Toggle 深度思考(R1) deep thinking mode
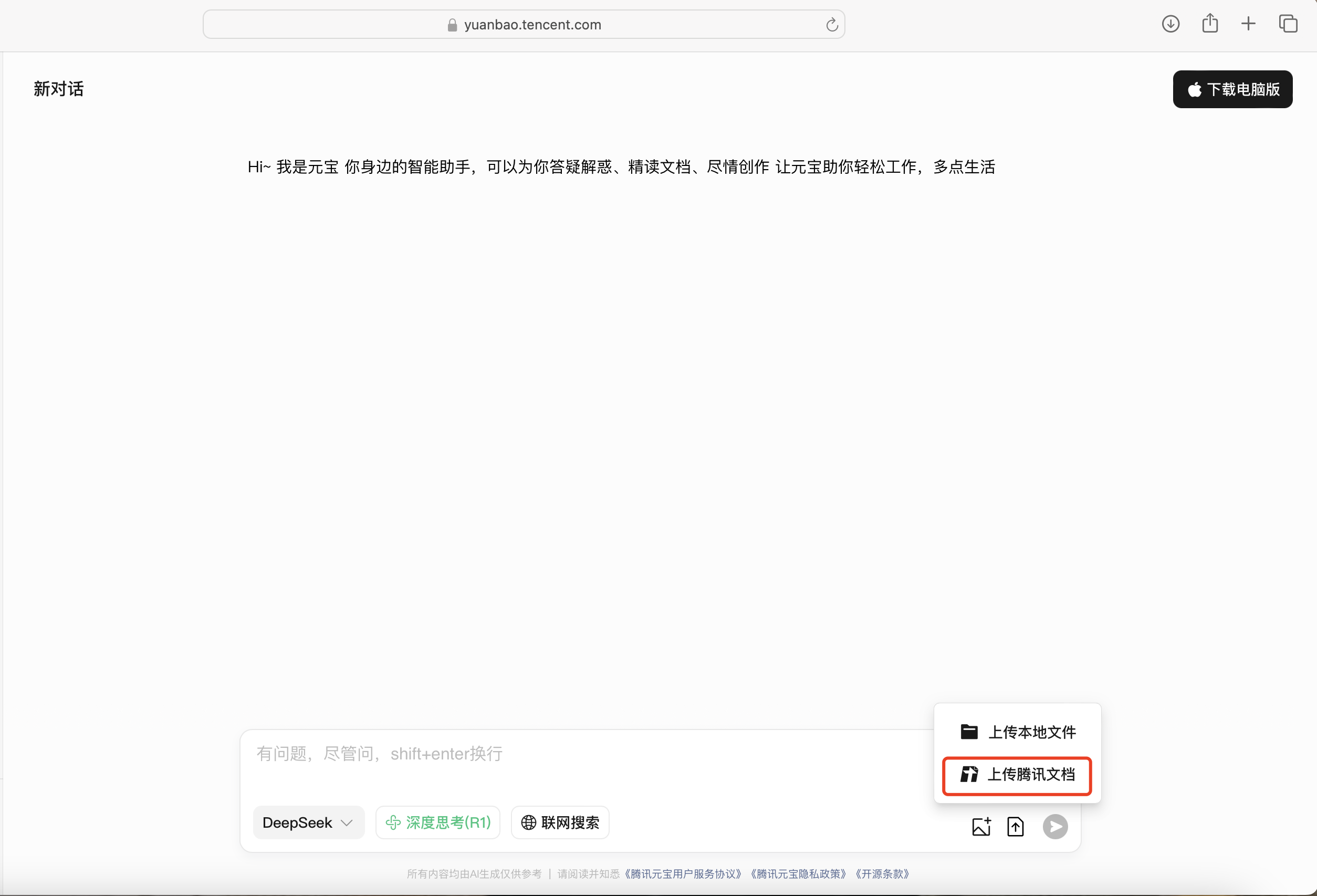 pyautogui.click(x=437, y=822)
